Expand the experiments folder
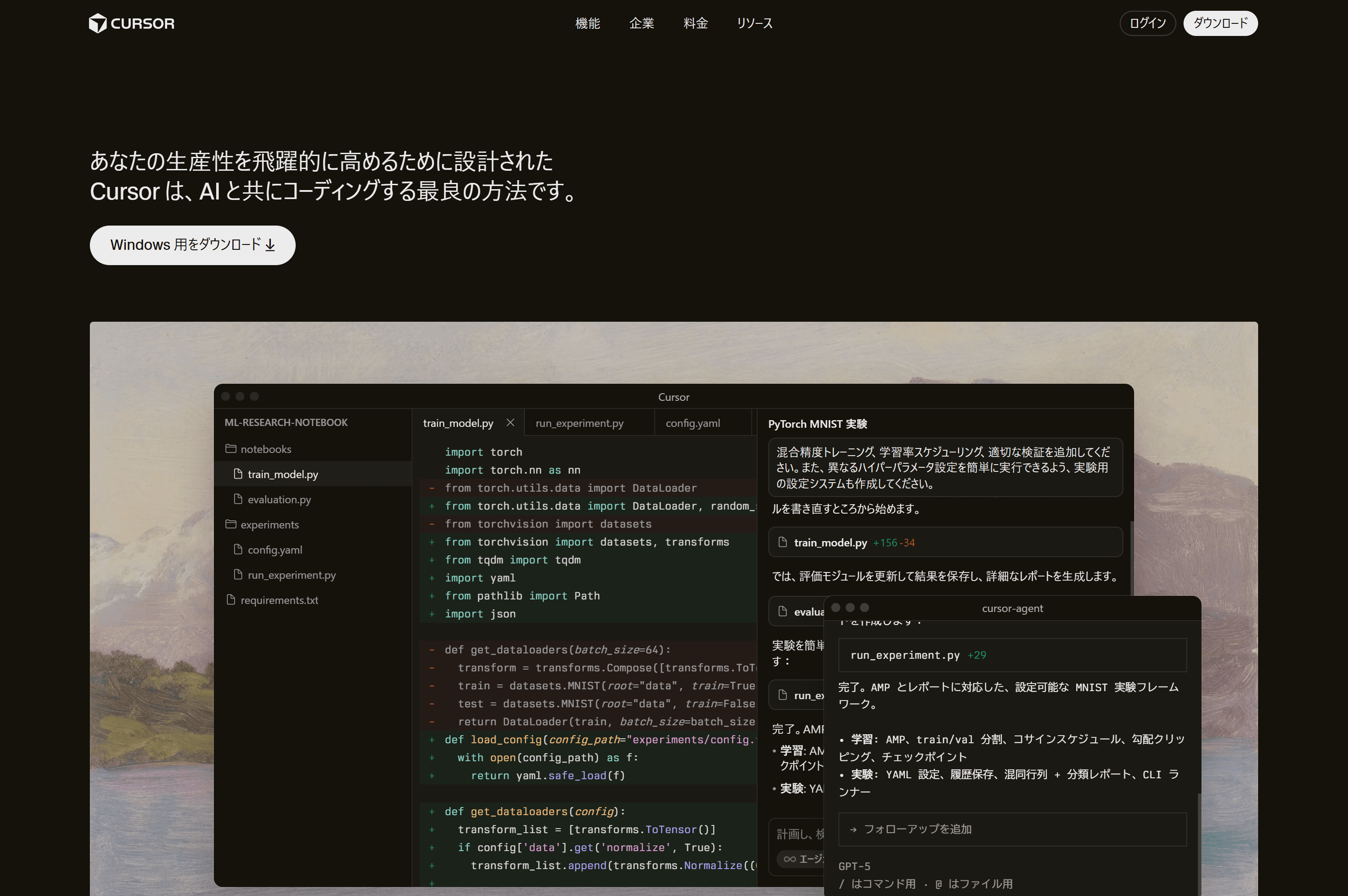The image size is (1348, 896). click(x=269, y=524)
